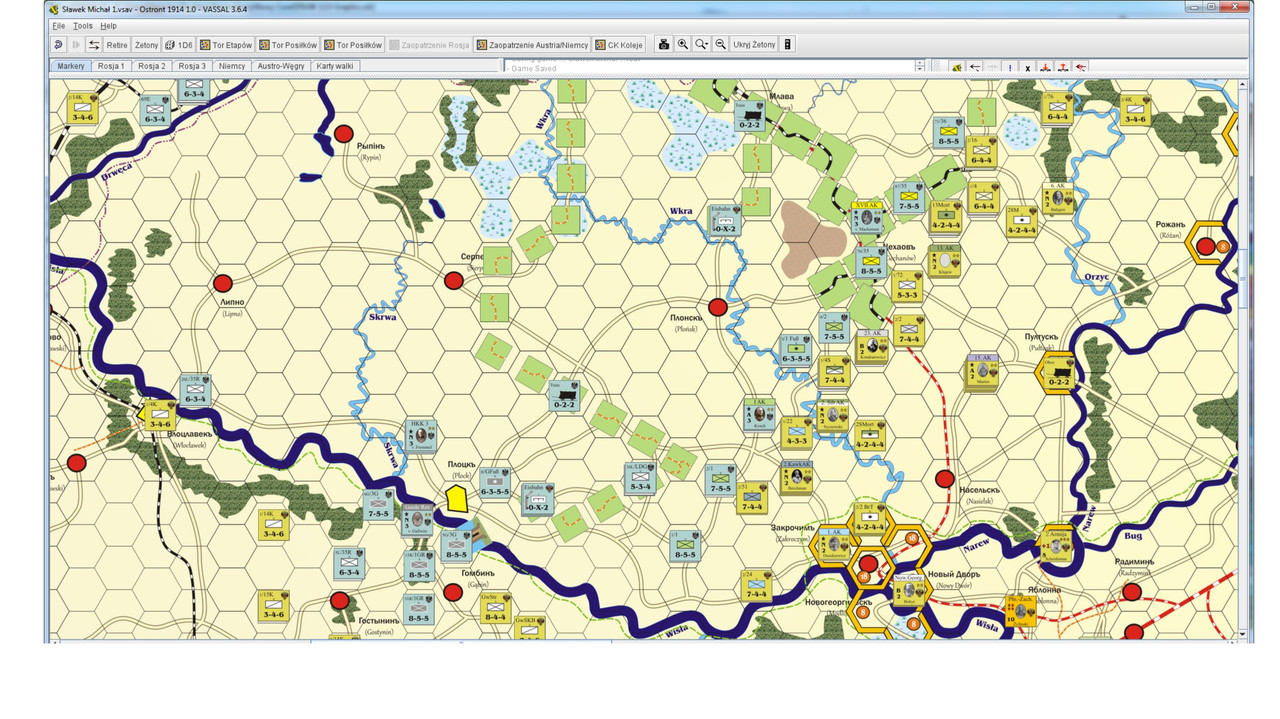The height and width of the screenshot is (719, 1280).
Task: Open Zaopatrzenie Austria/Niemcy chart
Action: [x=532, y=45]
